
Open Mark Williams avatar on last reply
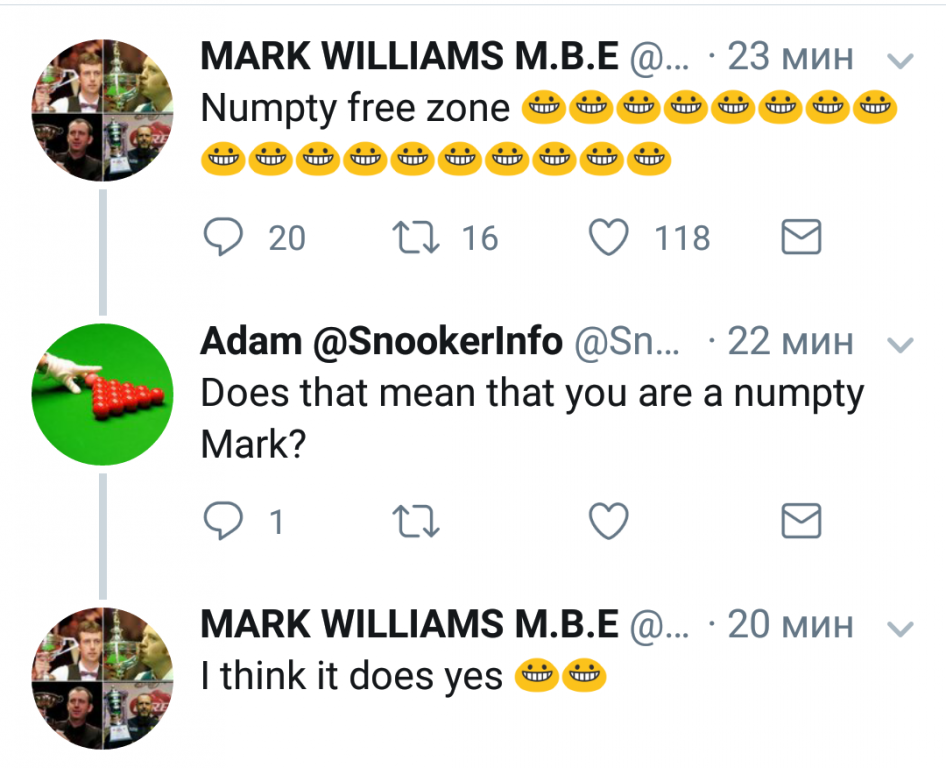click(x=98, y=679)
